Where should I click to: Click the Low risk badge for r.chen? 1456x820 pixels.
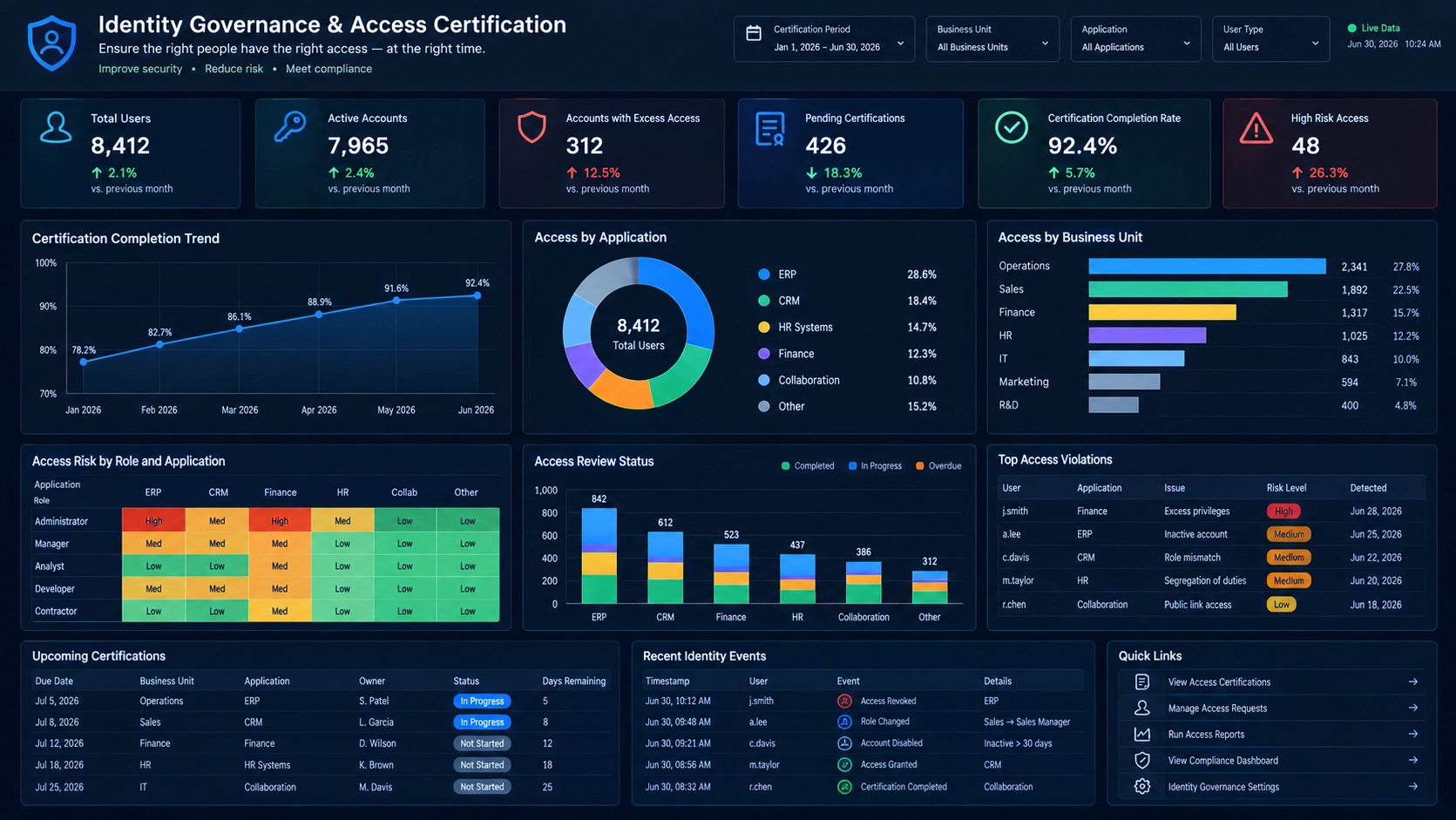[1282, 604]
